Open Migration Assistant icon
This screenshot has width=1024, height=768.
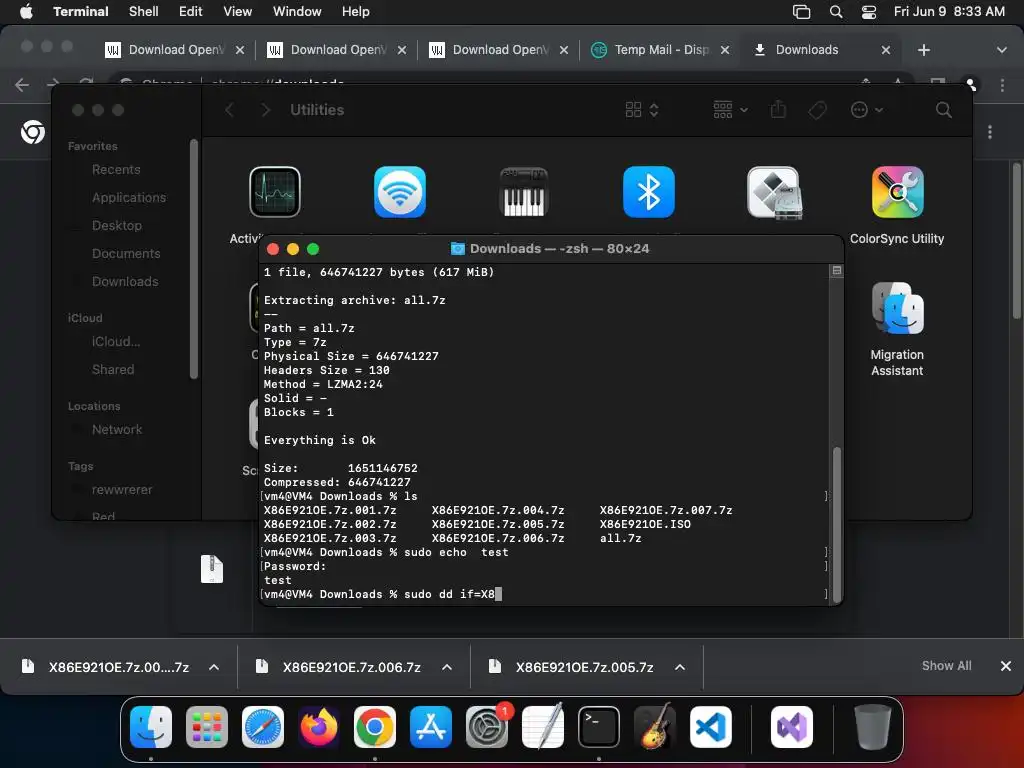[x=897, y=308]
